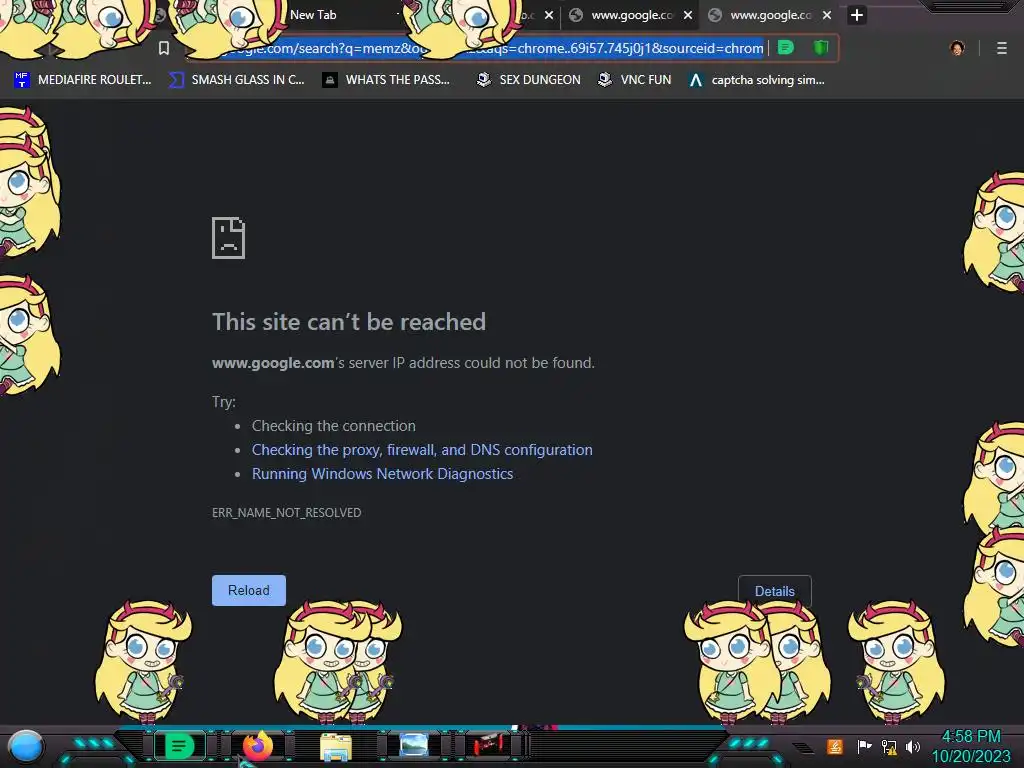
Task: Click the volume speaker tray icon
Action: click(913, 746)
